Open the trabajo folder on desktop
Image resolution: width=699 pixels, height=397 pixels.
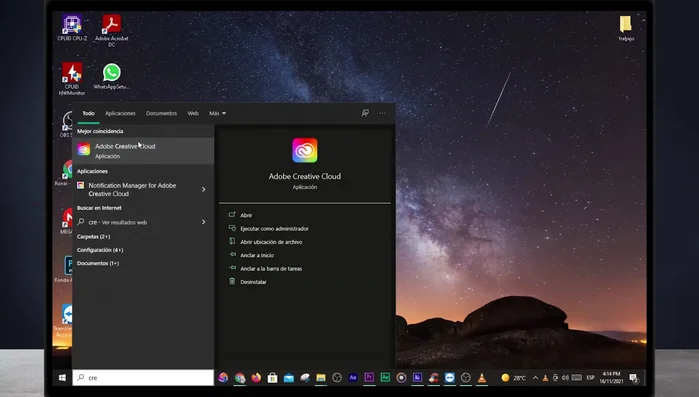tap(626, 28)
